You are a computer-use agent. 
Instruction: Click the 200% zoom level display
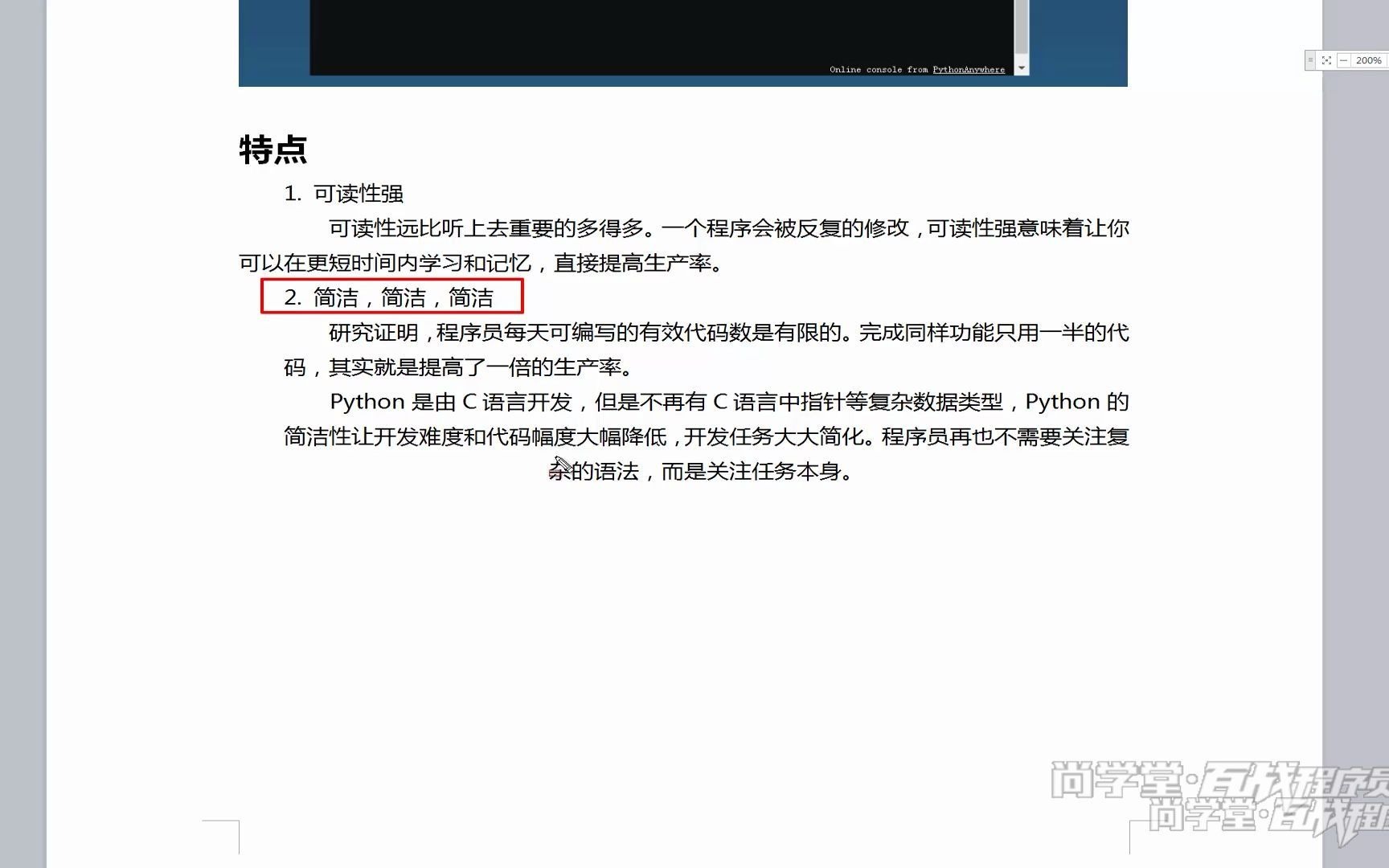1369,60
